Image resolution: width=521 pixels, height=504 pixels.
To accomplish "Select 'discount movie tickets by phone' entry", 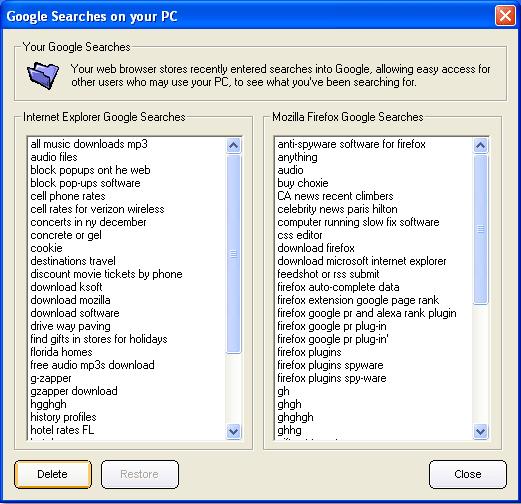I will [106, 274].
